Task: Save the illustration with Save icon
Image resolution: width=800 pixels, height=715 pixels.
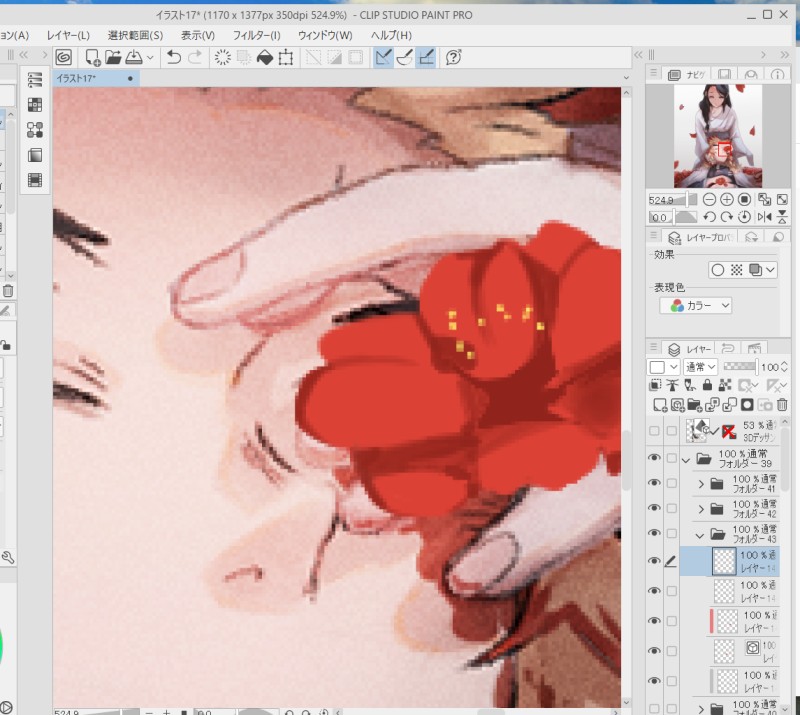Action: coord(134,57)
